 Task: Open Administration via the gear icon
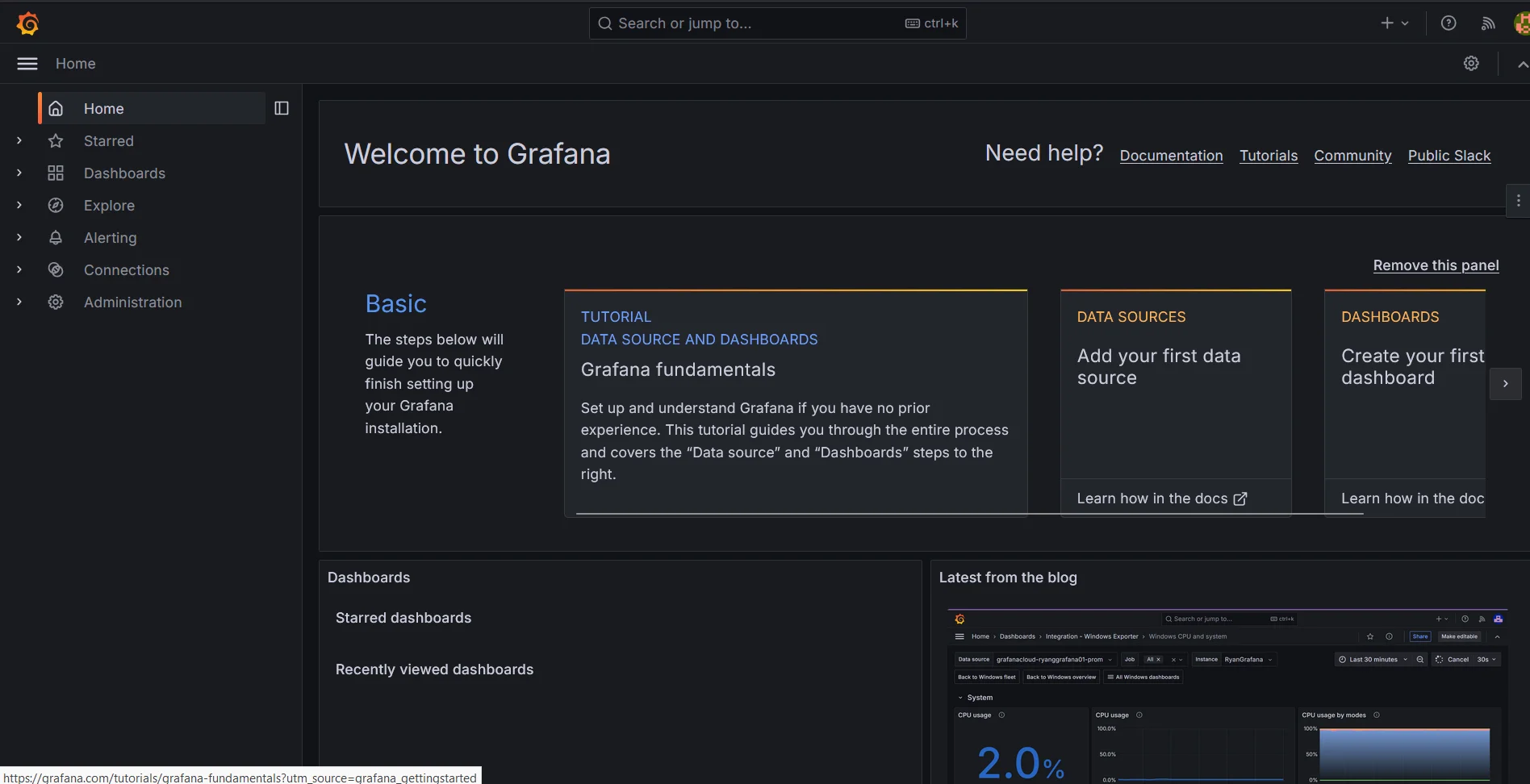point(55,302)
